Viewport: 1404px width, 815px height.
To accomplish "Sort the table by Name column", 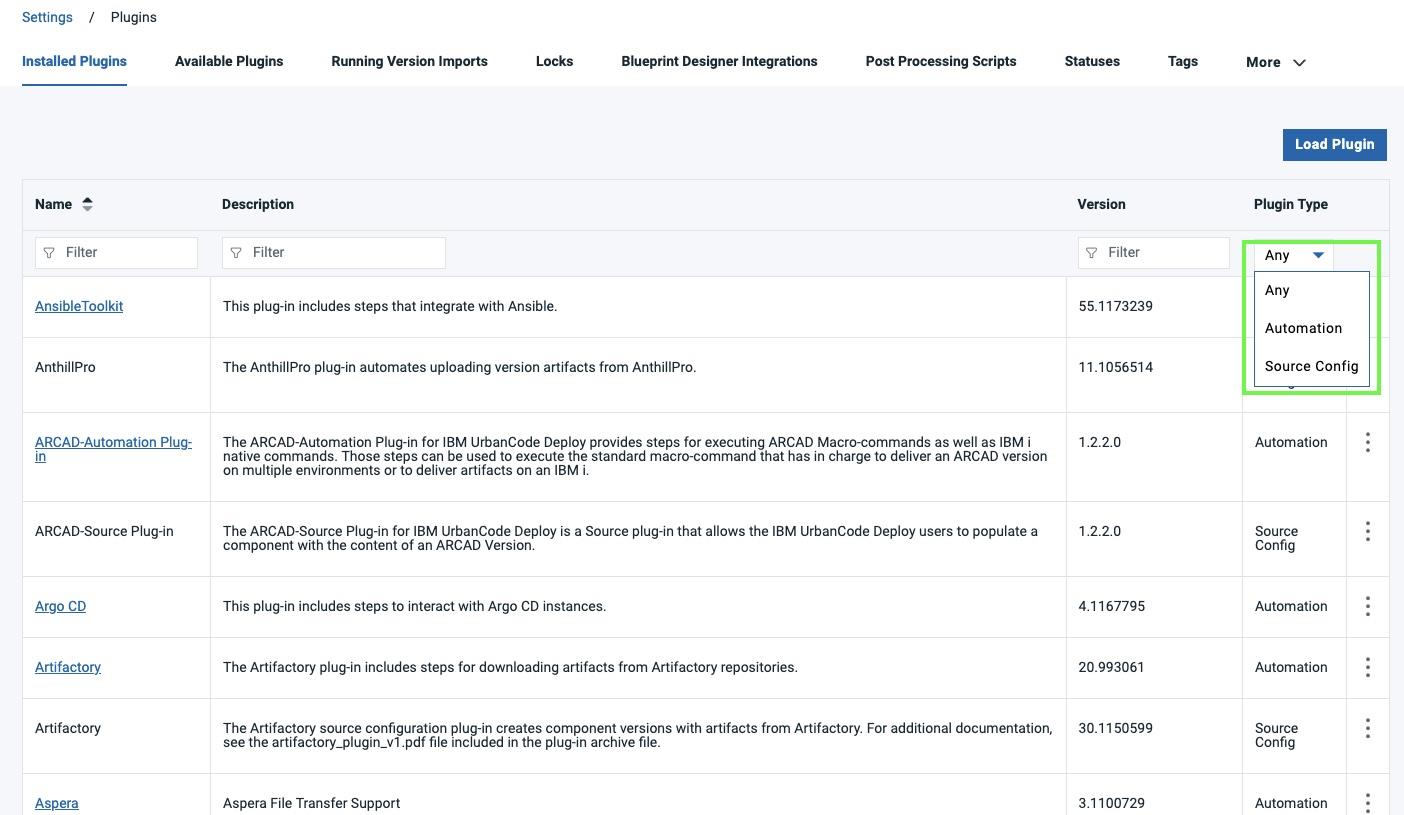I will pos(87,204).
